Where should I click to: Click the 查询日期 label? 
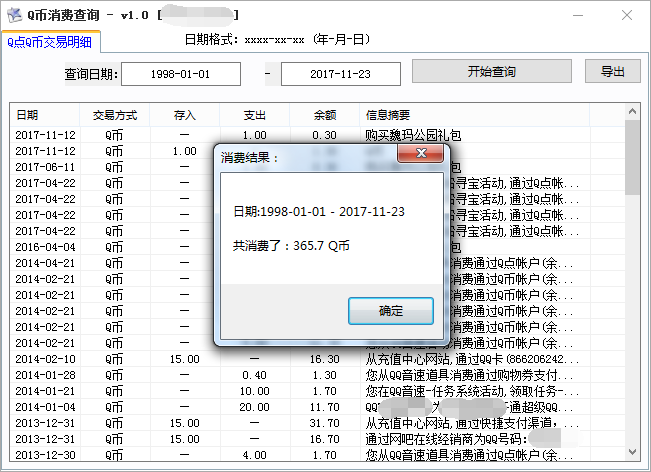[91, 74]
